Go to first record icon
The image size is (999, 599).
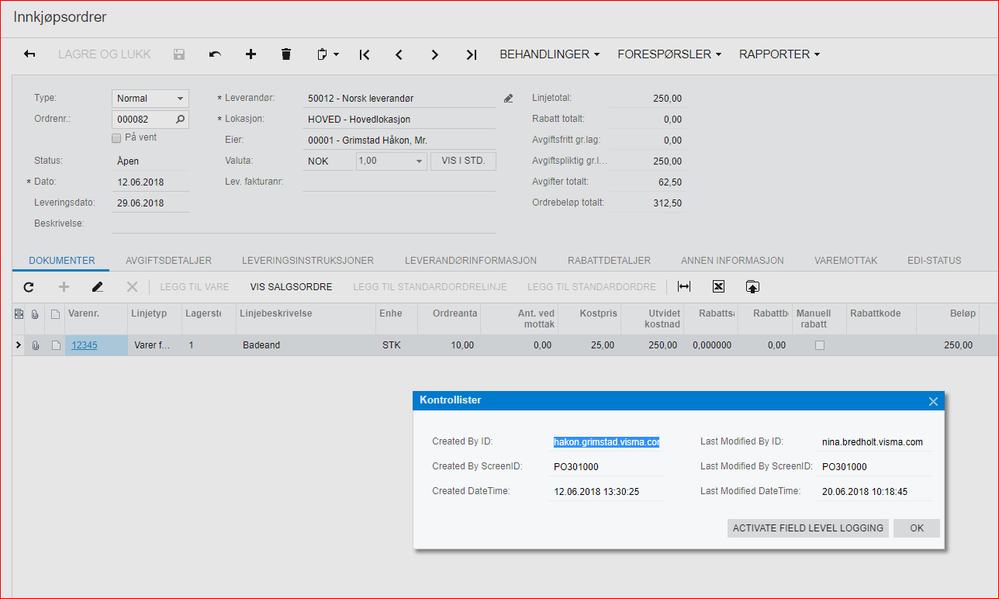click(x=364, y=55)
